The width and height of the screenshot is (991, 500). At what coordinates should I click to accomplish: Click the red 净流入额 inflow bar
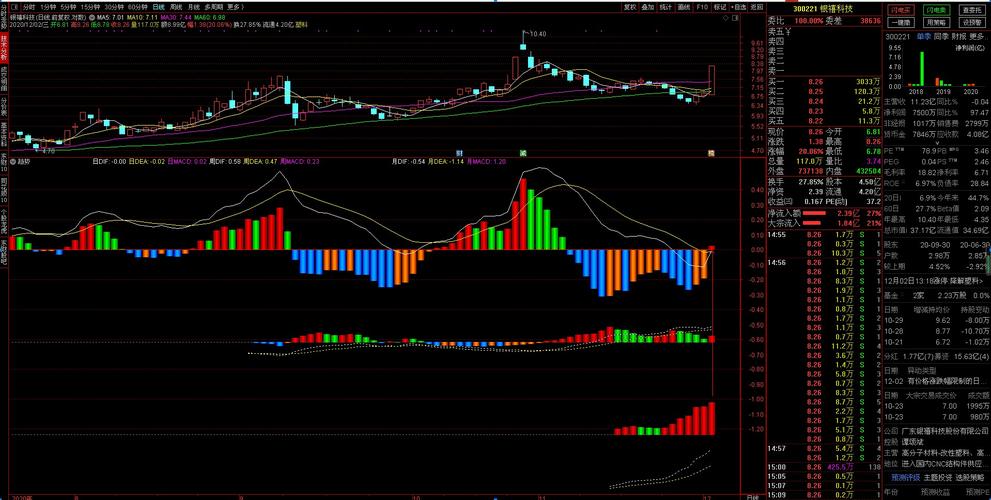816,213
